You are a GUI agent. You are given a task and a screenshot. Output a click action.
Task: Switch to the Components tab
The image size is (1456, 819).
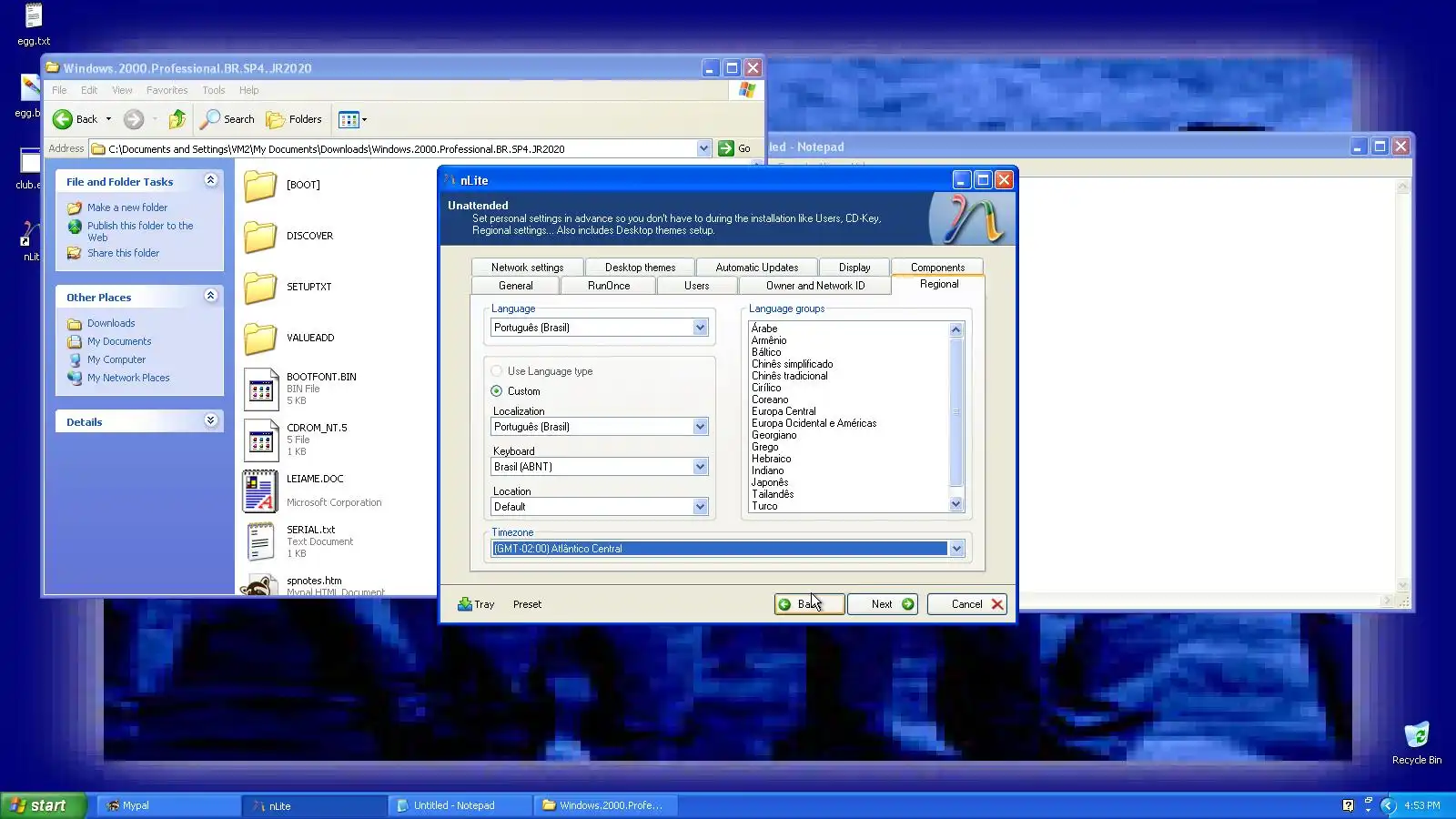click(937, 268)
